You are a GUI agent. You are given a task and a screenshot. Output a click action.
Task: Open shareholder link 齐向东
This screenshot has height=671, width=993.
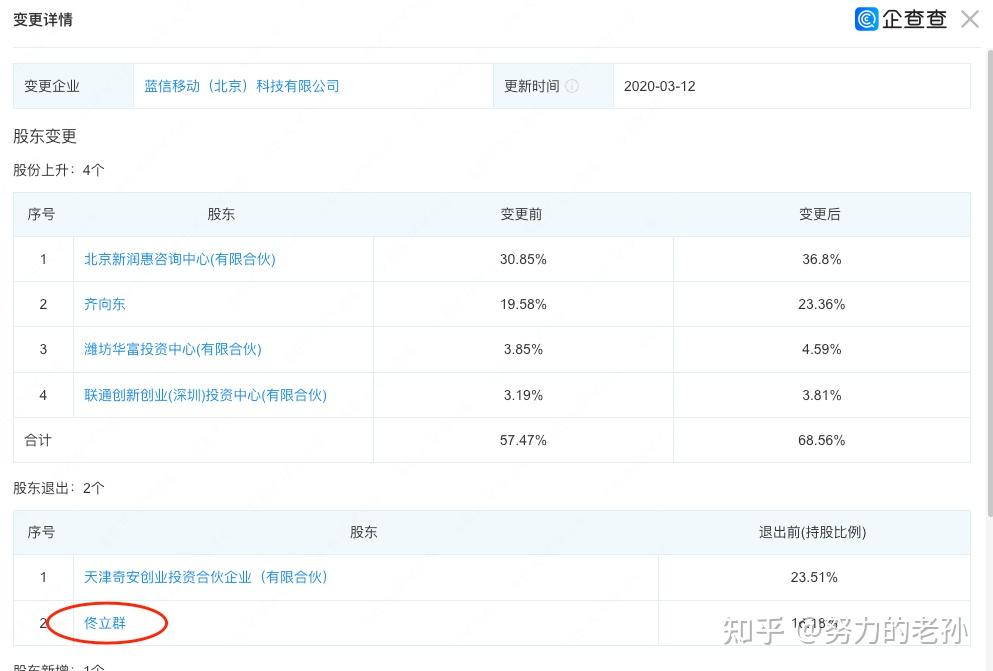[x=104, y=304]
